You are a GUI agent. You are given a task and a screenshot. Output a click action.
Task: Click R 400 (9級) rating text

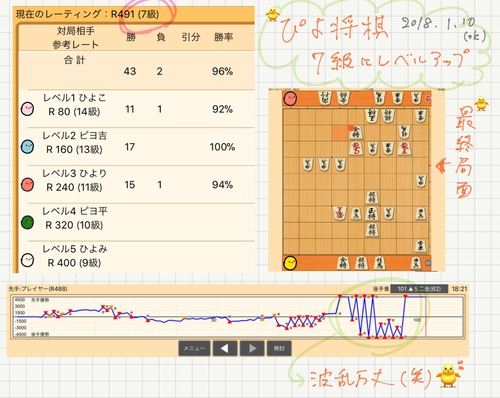point(74,263)
